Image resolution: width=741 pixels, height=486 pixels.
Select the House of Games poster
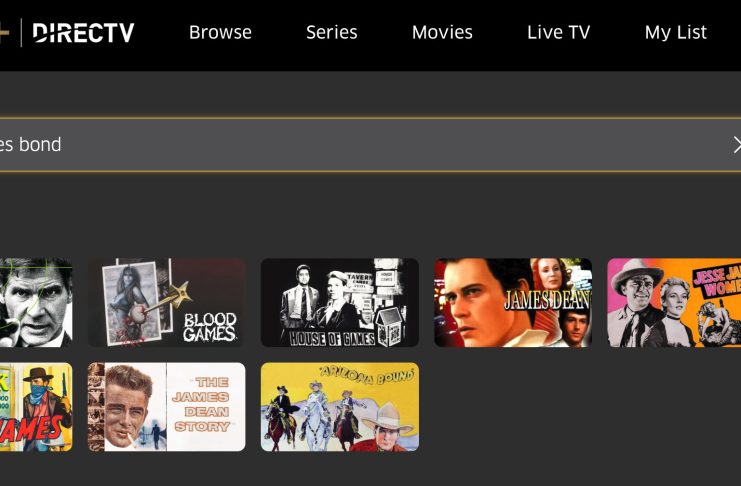340,303
